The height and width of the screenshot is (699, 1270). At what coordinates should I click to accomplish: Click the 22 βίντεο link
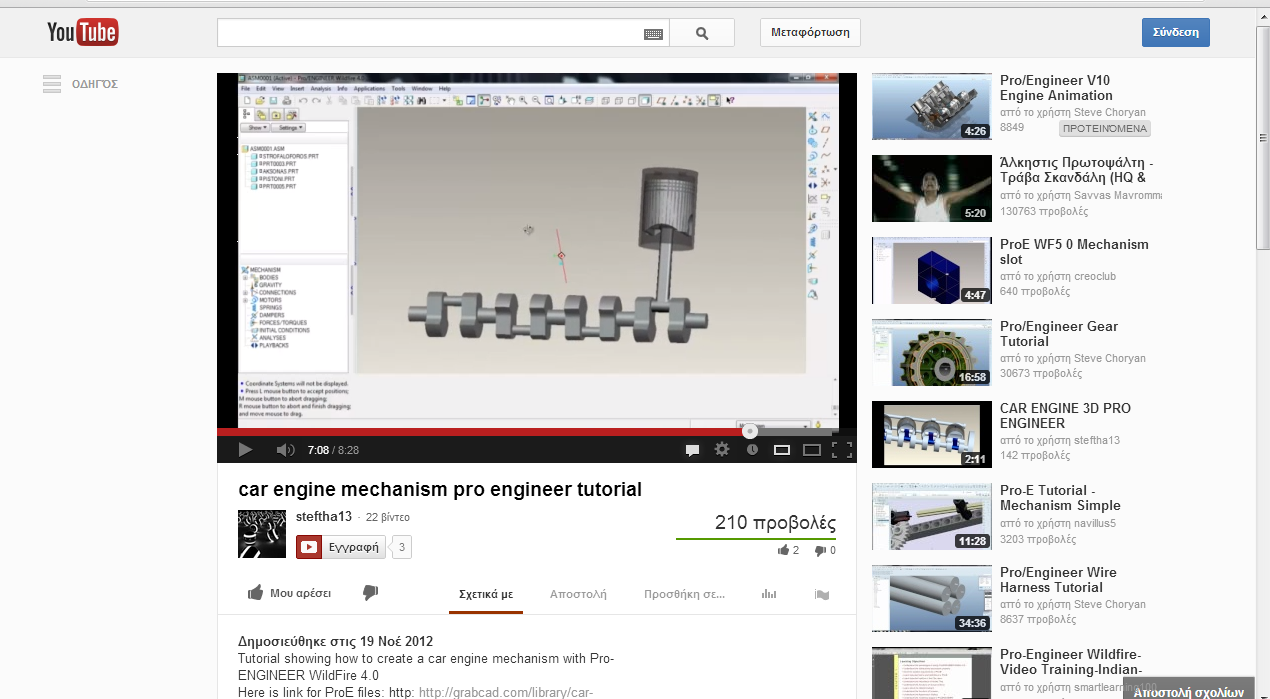click(388, 518)
